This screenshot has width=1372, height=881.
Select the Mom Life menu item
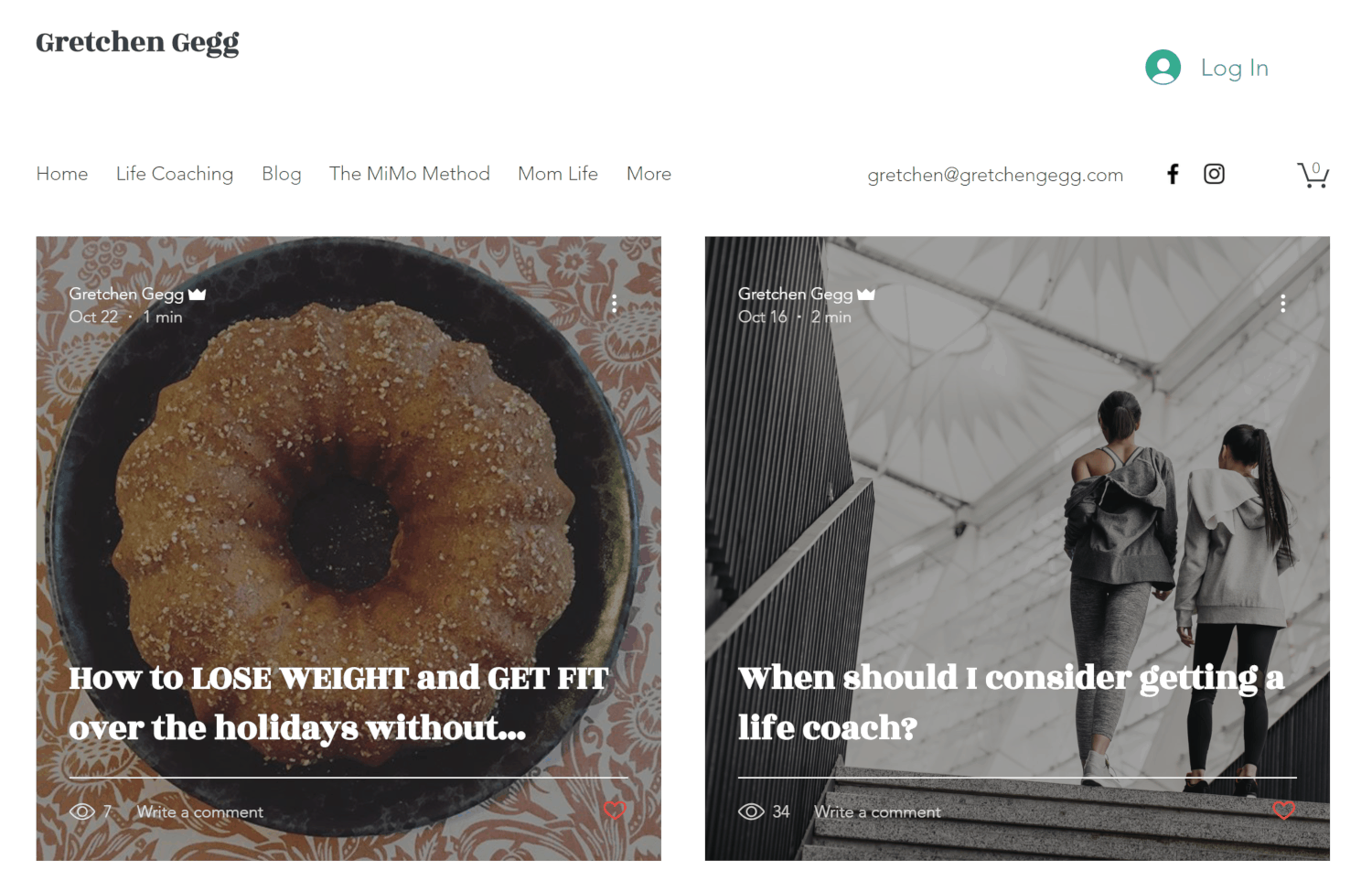coord(558,174)
